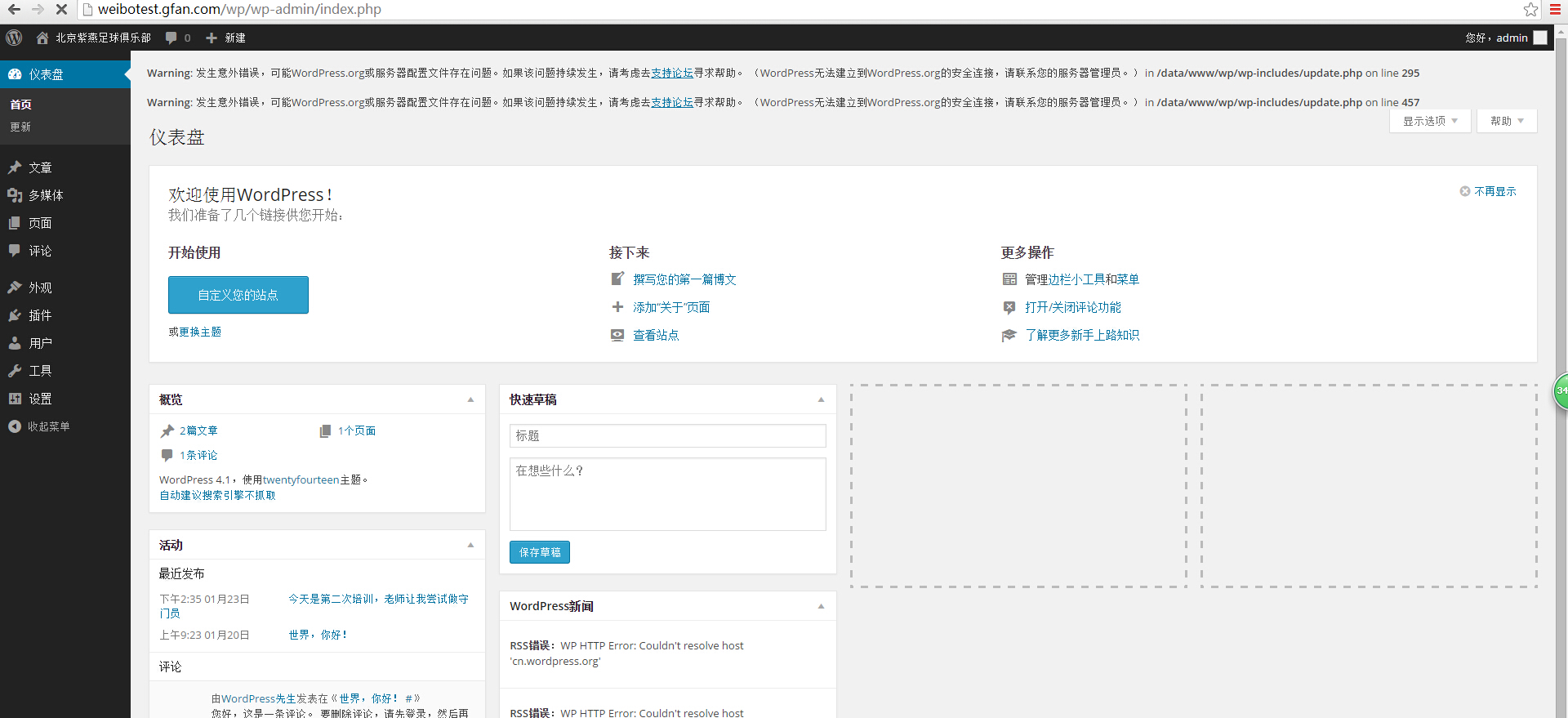Click the wrench icon beside 工具
Image resolution: width=1568 pixels, height=718 pixels.
(15, 371)
